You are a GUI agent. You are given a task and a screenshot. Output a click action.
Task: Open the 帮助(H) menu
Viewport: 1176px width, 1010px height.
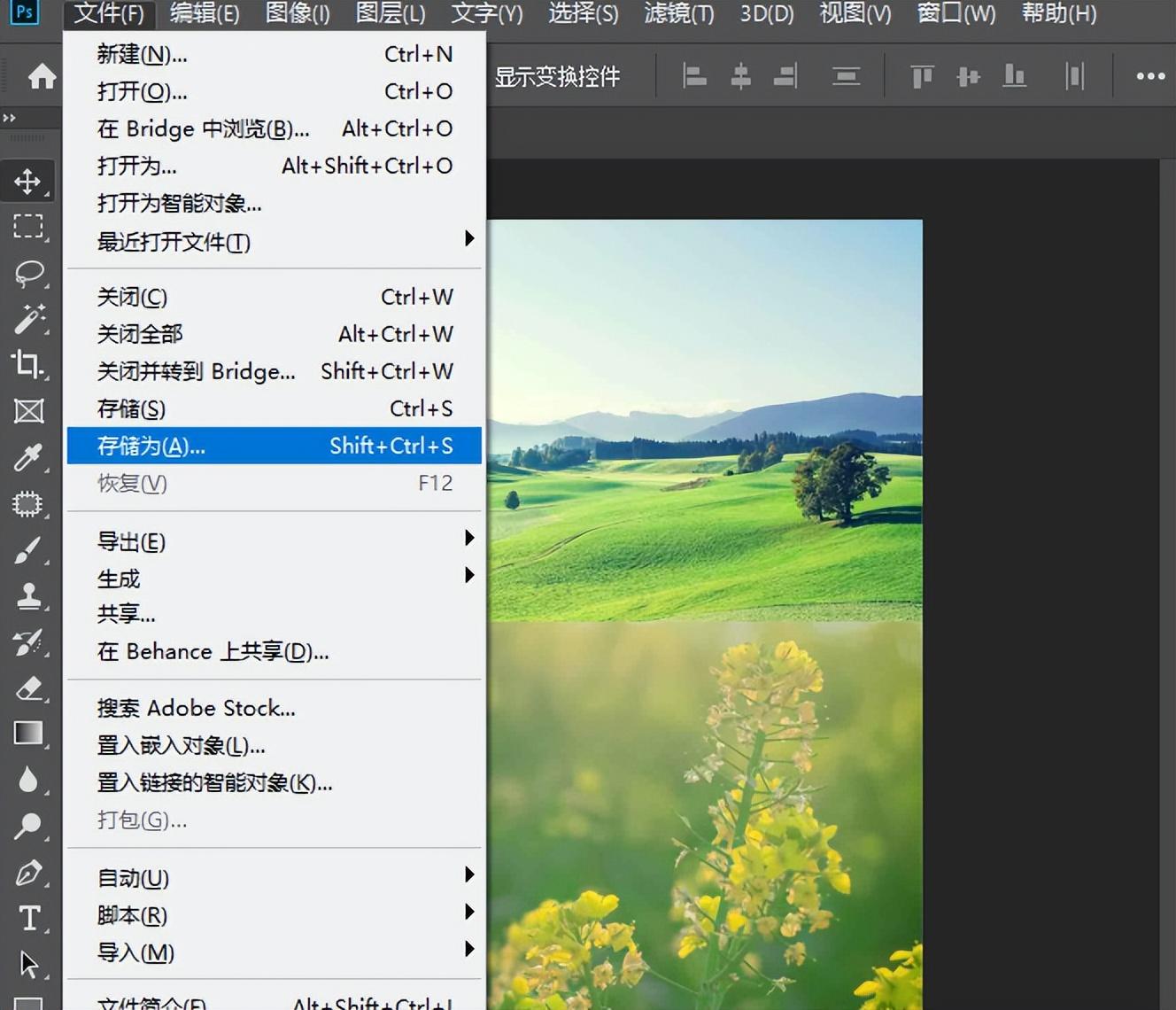[x=1059, y=13]
